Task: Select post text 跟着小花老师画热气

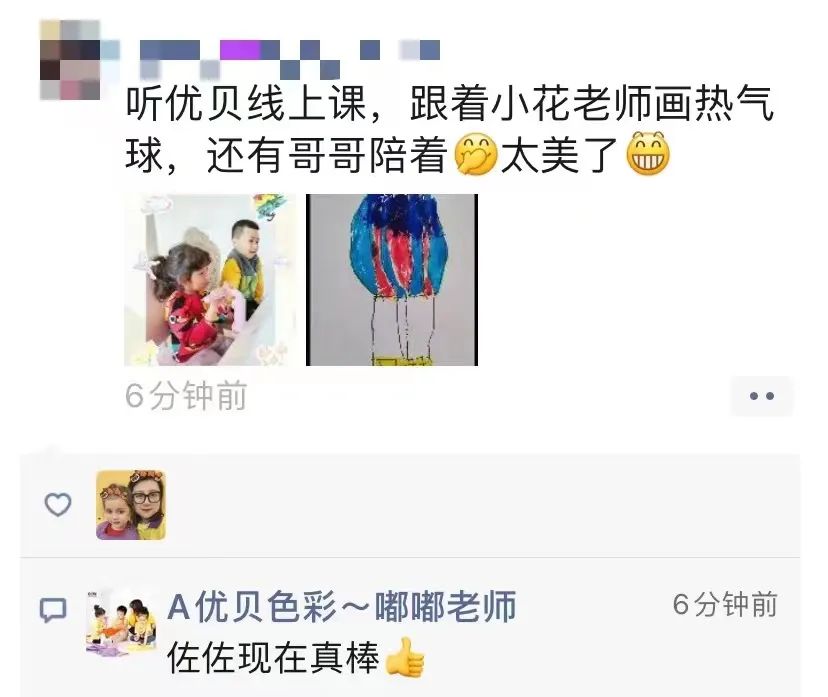Action: coord(591,104)
